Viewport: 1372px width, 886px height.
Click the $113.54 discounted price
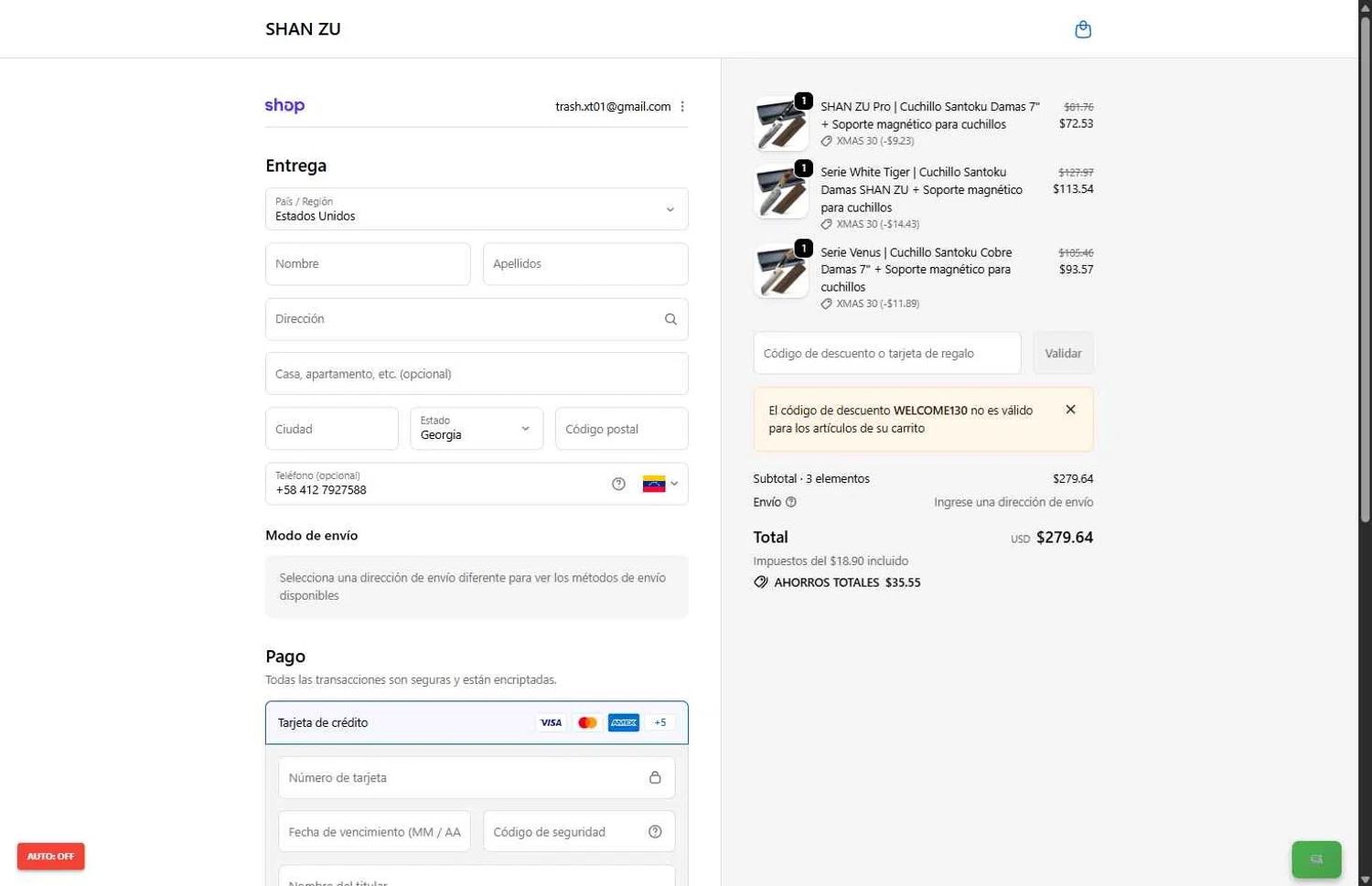(1073, 189)
